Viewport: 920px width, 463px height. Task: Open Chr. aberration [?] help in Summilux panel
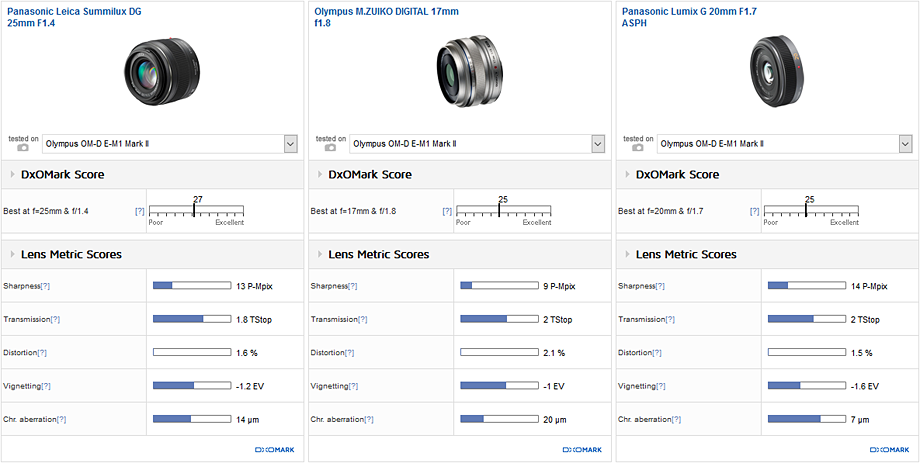61,420
